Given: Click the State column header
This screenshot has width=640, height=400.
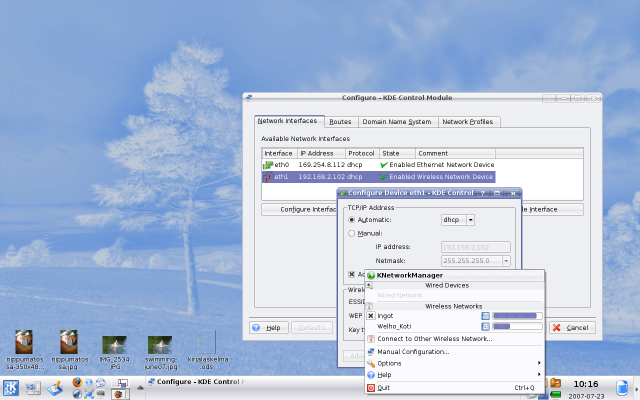Looking at the screenshot, I should tap(397, 153).
